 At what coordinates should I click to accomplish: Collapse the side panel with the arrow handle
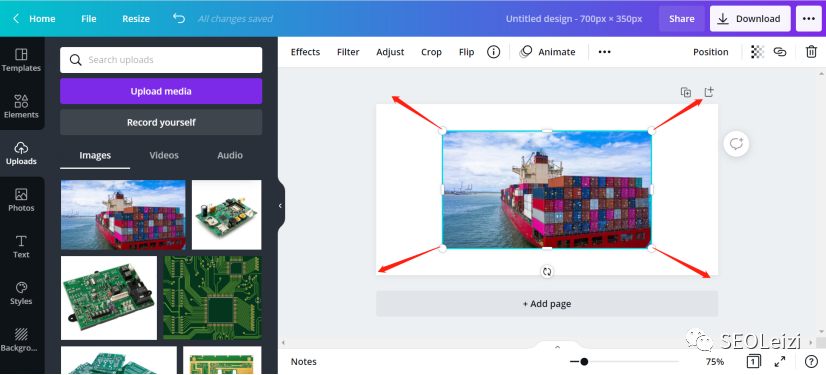pyautogui.click(x=280, y=206)
